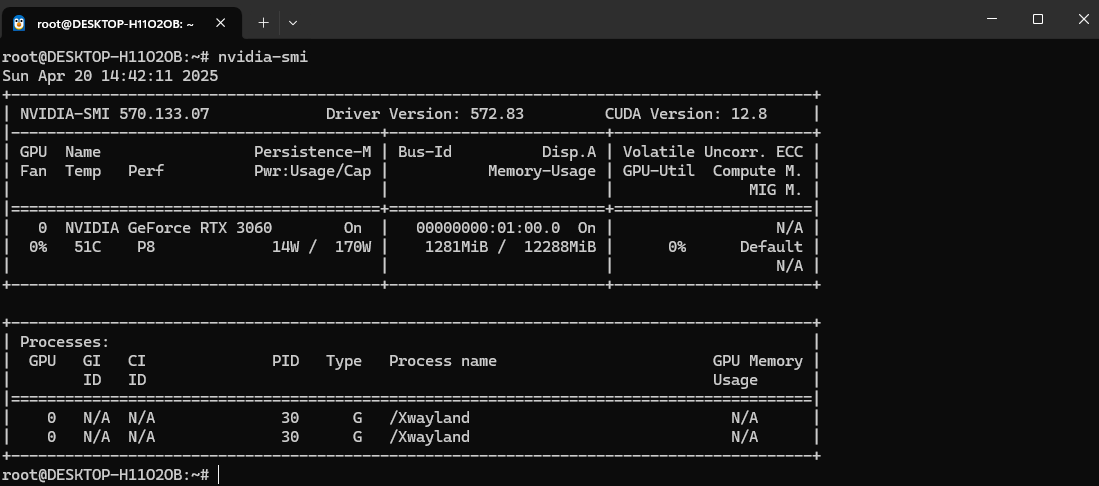
Task: Click NVIDIA-SMI 570.133.07 version text
Action: (115, 114)
